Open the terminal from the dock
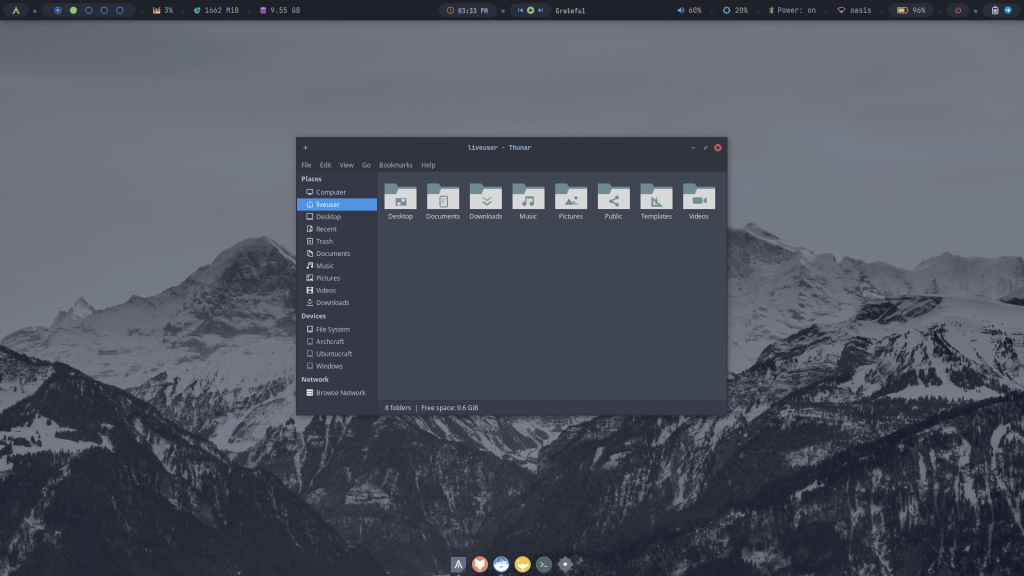 543,564
